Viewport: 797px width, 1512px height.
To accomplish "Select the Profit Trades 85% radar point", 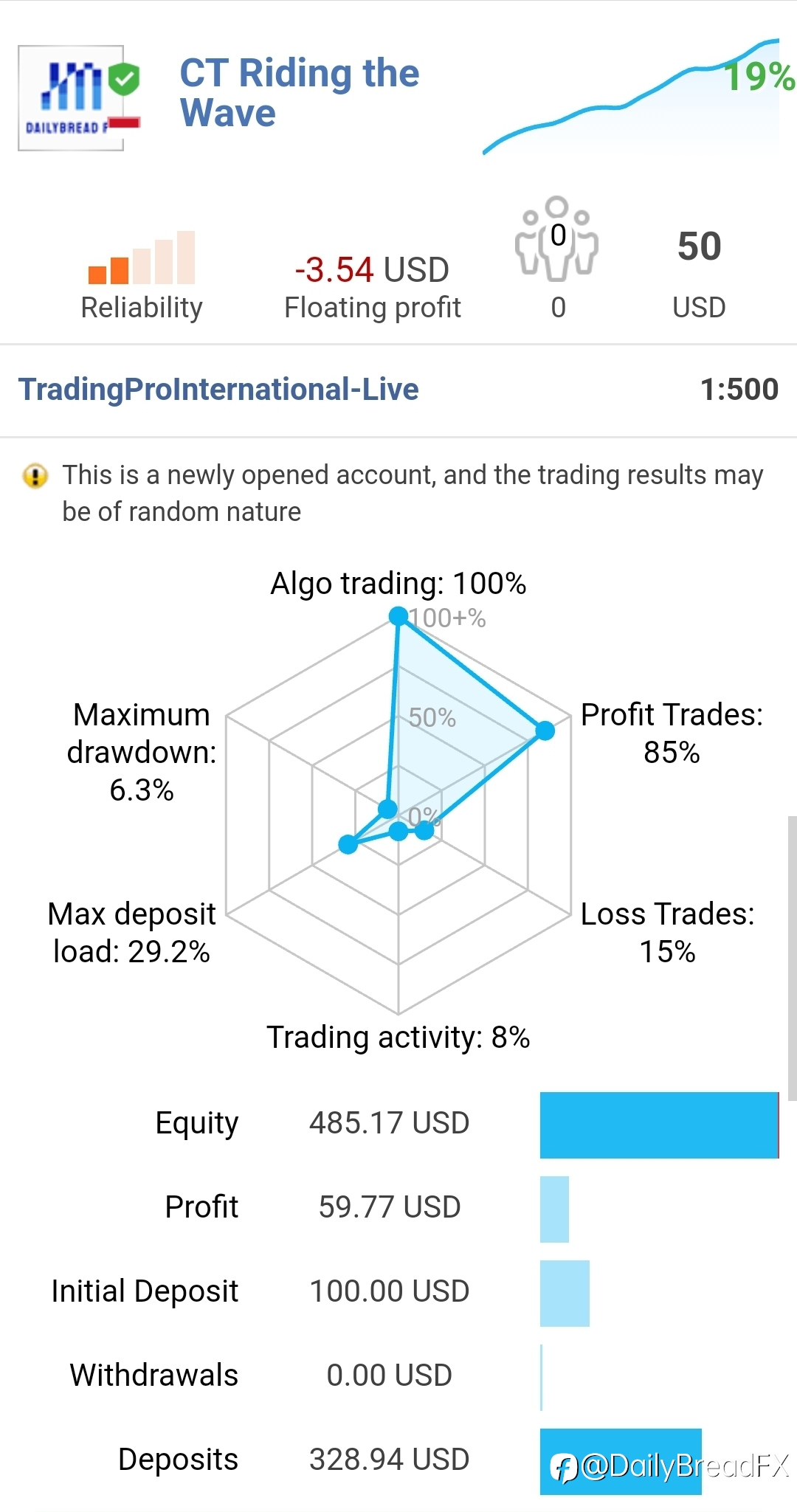I will [x=545, y=731].
